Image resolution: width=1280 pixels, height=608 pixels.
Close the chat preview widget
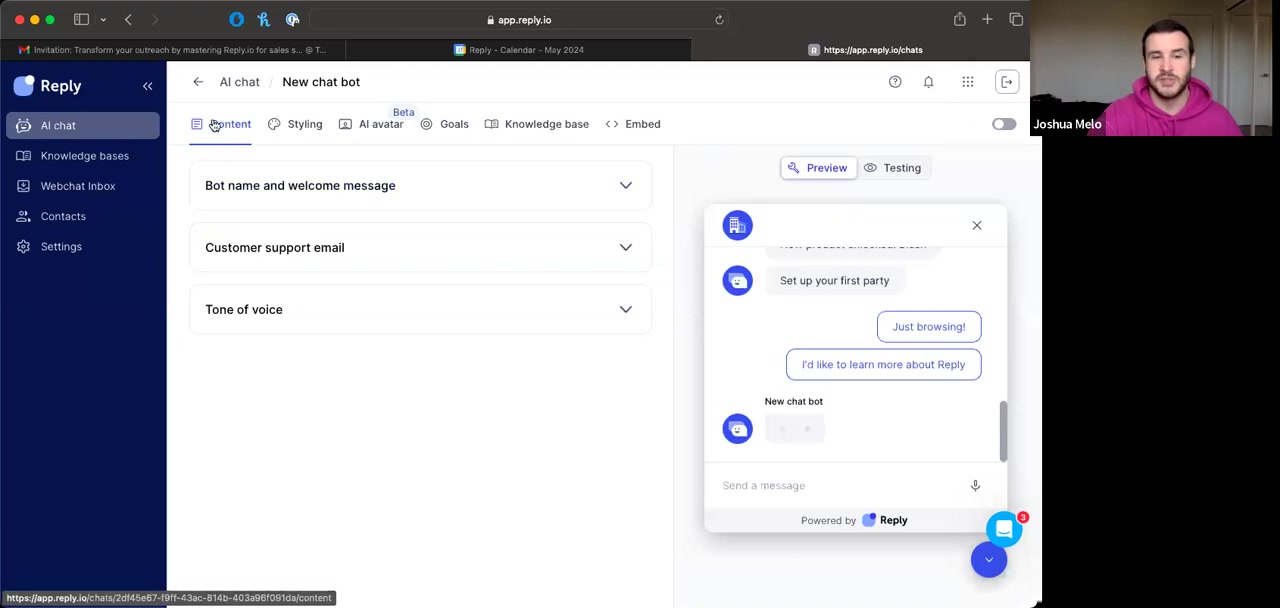pos(977,225)
